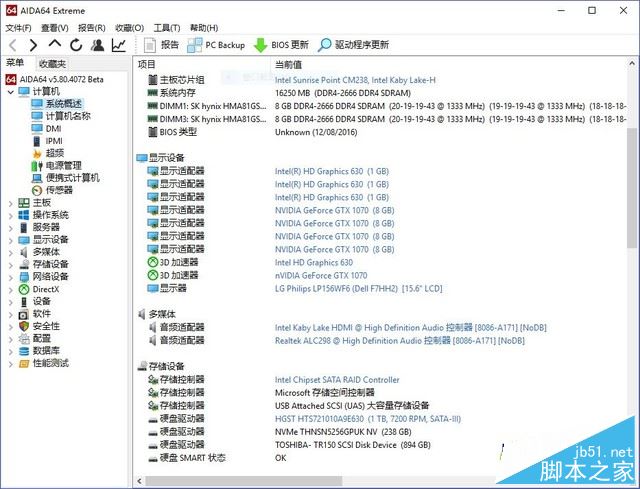Expand the 存储设备 tree node in sidebar

click(11, 265)
